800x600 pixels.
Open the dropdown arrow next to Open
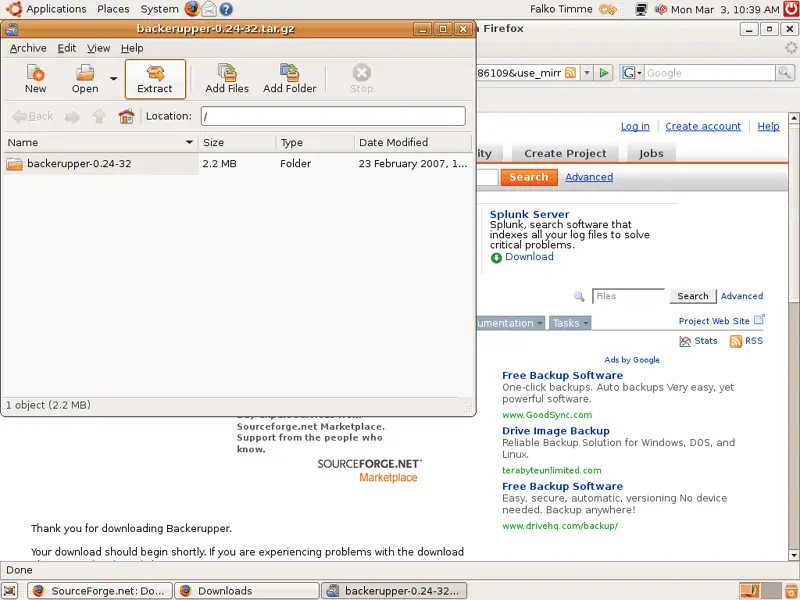coord(113,79)
